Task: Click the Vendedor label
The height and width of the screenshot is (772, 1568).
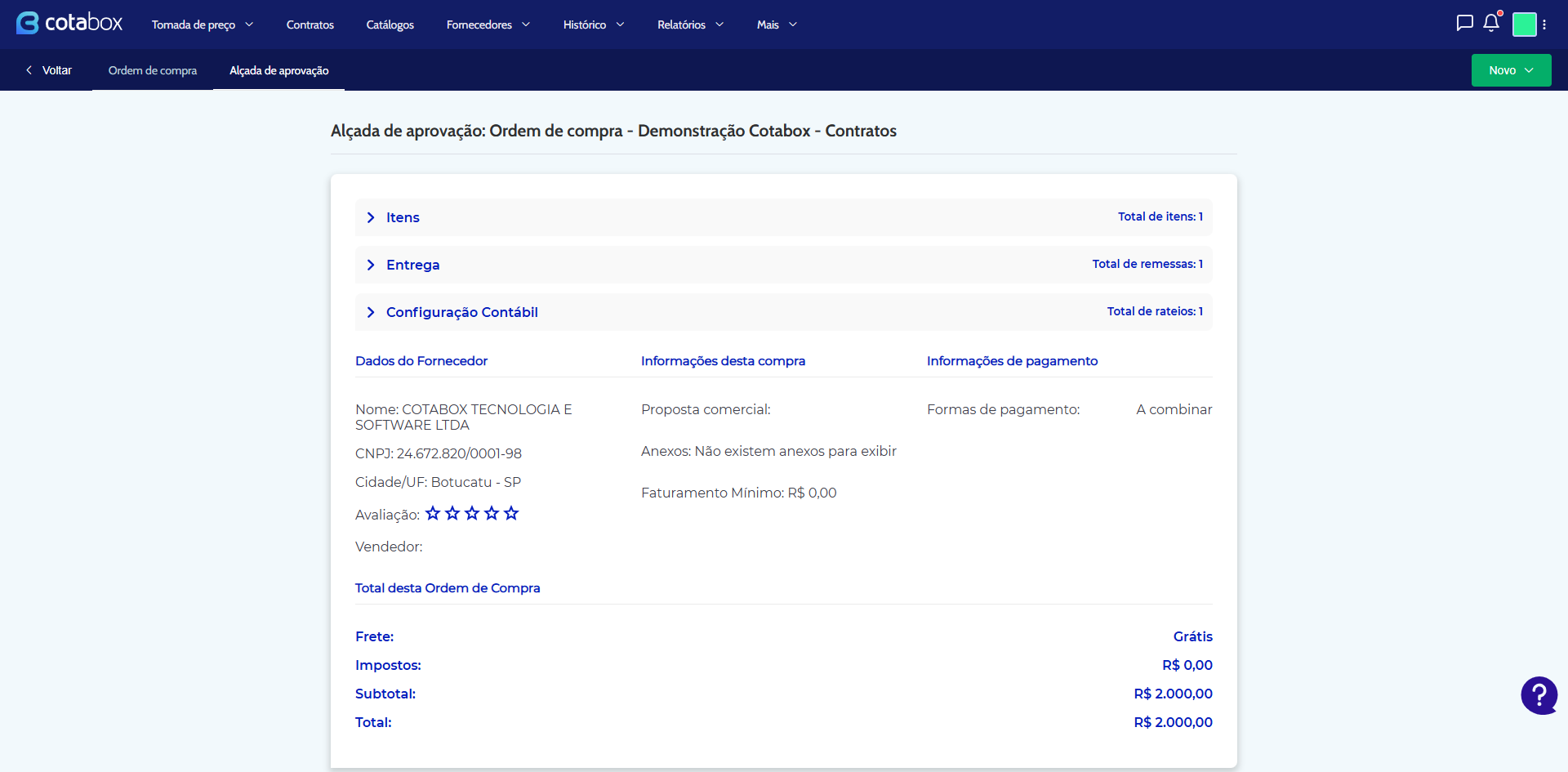Action: pos(389,547)
